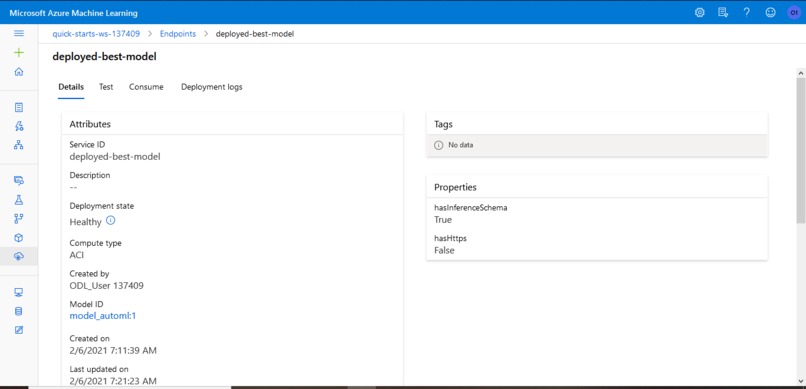806x389 pixels.
Task: Open help question mark icon
Action: coord(746,12)
